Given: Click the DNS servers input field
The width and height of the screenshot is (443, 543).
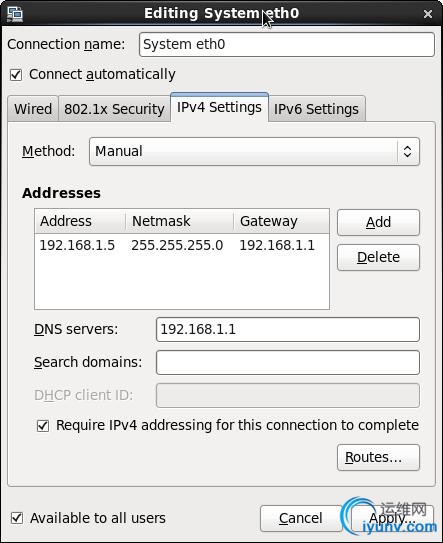Looking at the screenshot, I should [x=288, y=329].
